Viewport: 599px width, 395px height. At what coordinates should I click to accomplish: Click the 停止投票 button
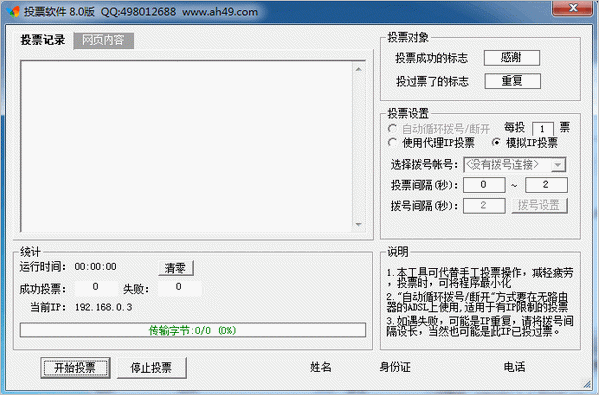point(151,368)
